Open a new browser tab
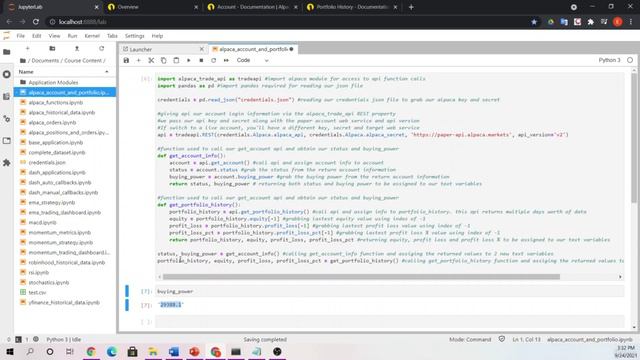Viewport: 640px width, 360px height. pos(411,7)
